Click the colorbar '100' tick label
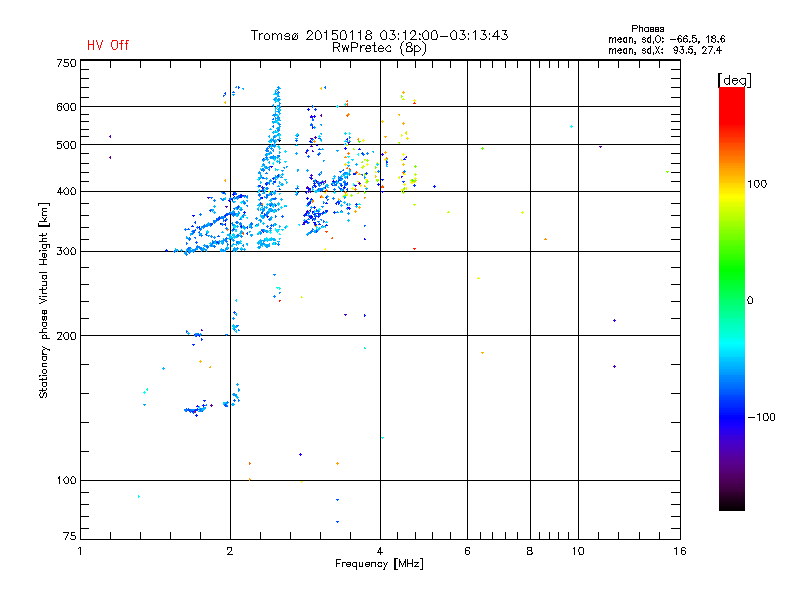800x600 pixels. click(757, 184)
